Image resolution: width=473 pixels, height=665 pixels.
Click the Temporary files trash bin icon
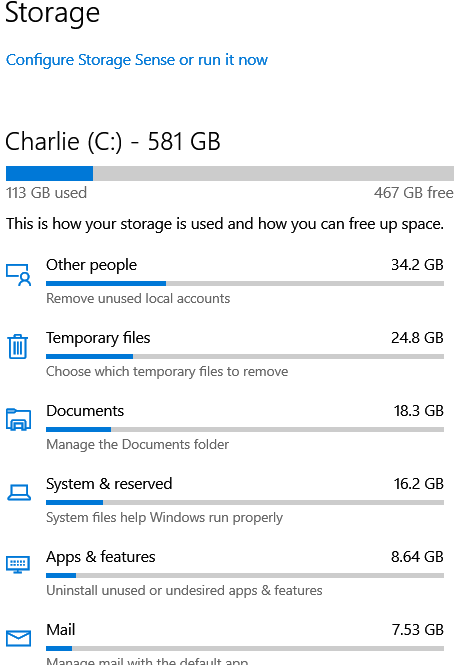(18, 346)
